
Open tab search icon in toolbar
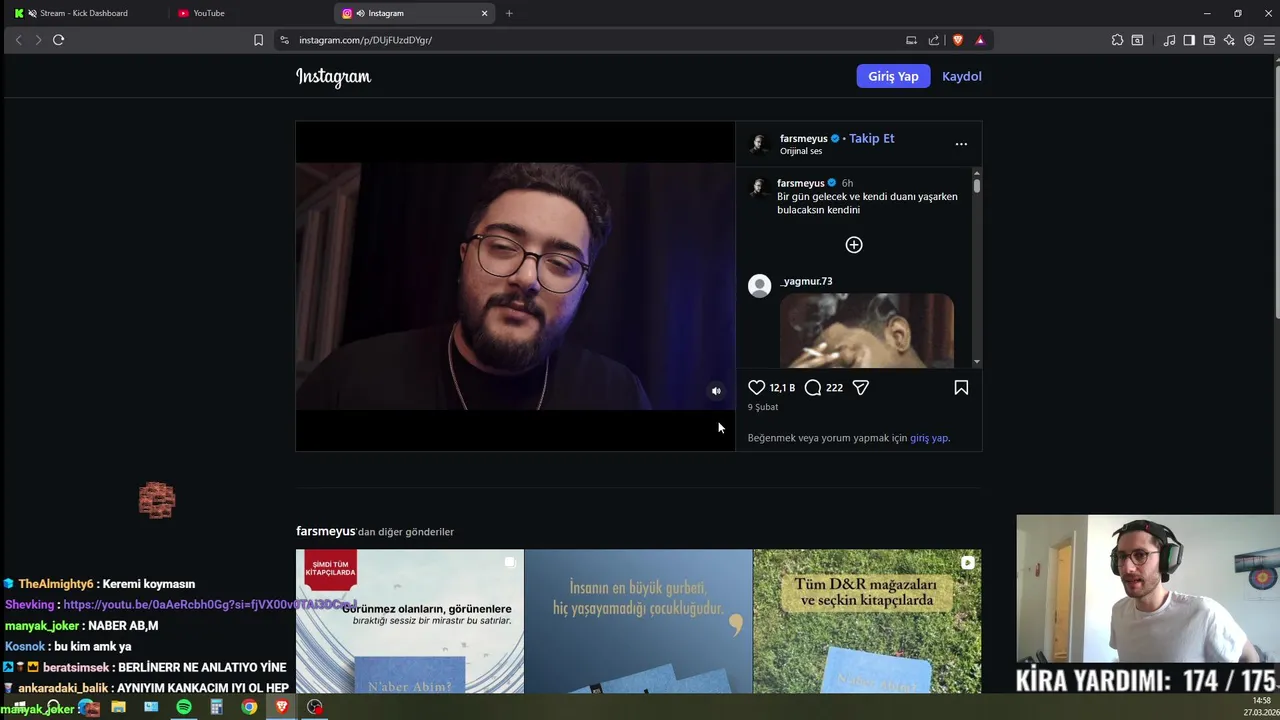point(1137,40)
